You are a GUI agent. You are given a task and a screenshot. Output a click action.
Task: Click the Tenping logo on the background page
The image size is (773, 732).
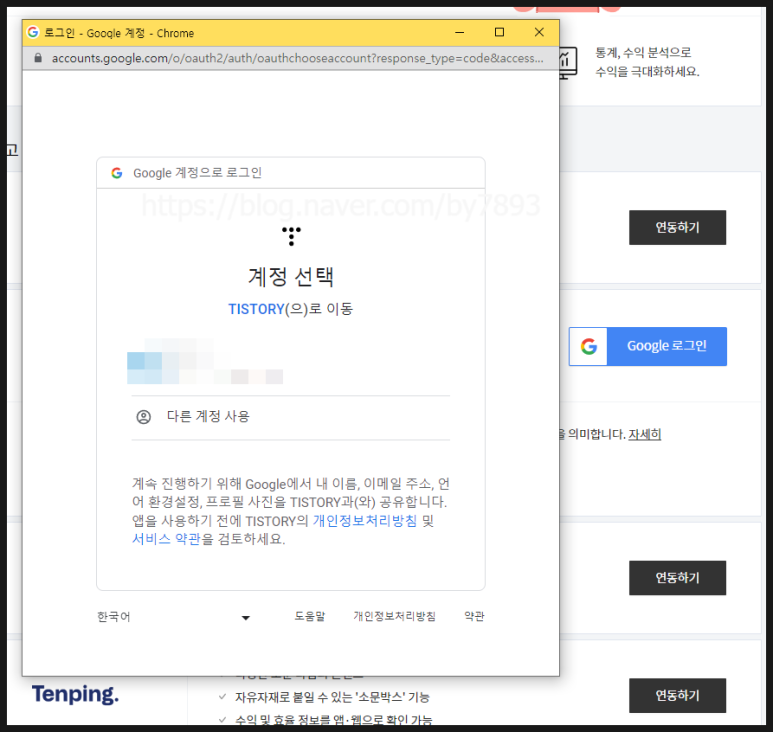tap(75, 694)
